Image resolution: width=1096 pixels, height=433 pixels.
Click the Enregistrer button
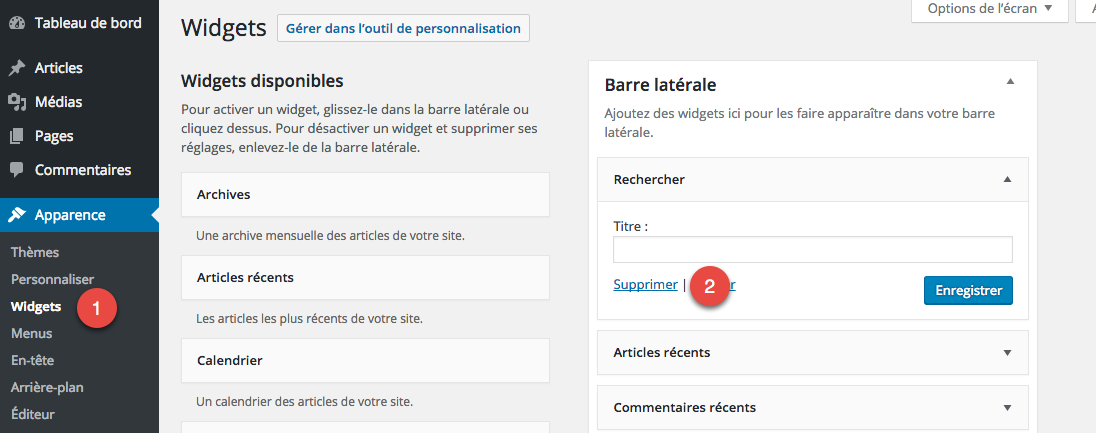pos(968,290)
